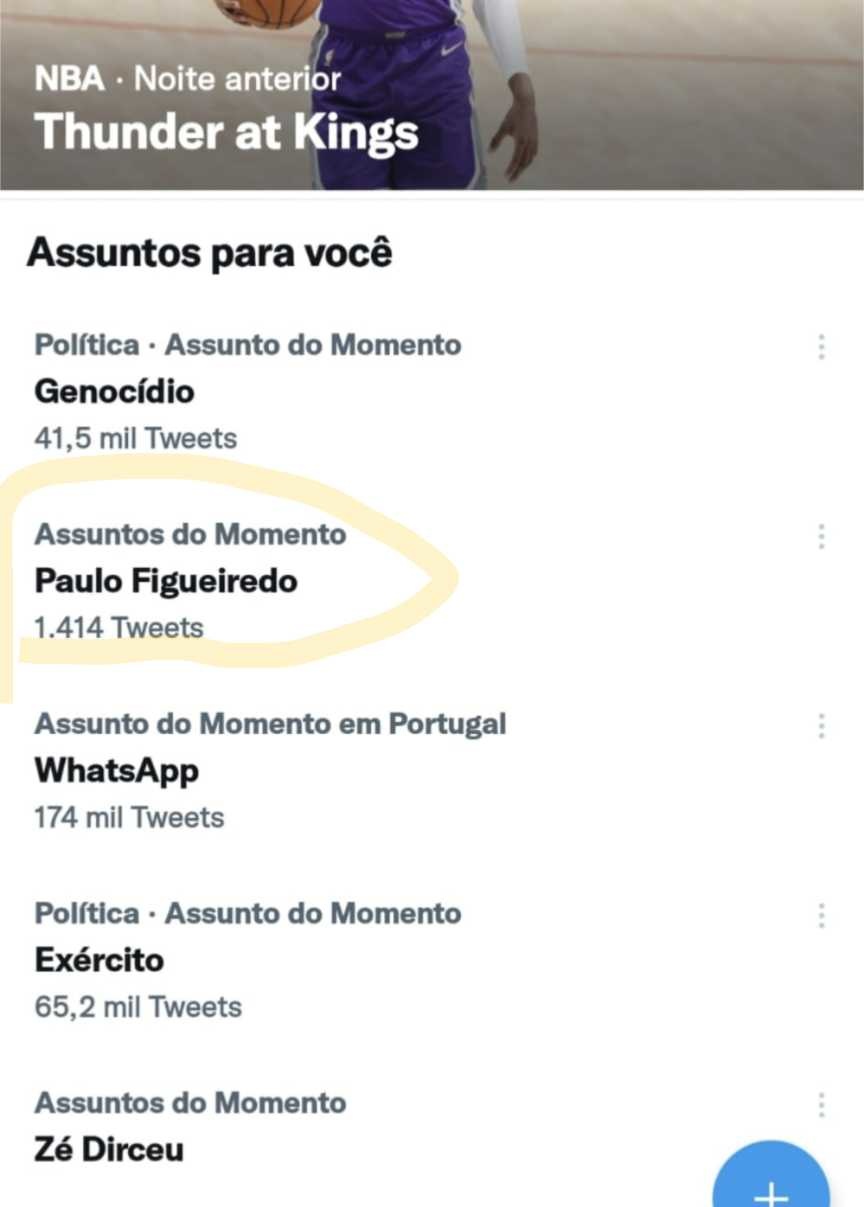The width and height of the screenshot is (864, 1207).
Task: Tap Política label above Exército
Action: tap(87, 913)
